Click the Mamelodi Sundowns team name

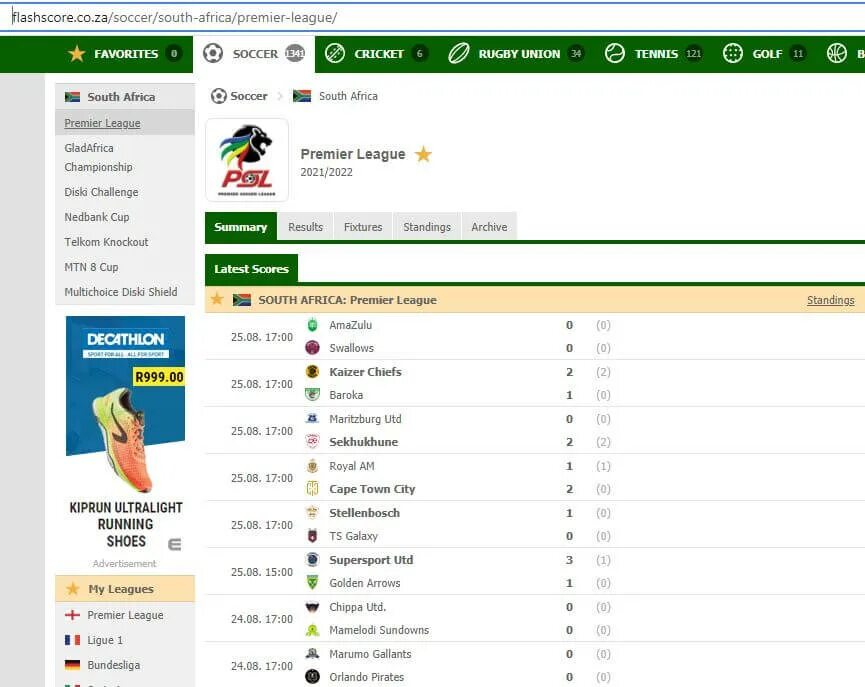click(379, 630)
